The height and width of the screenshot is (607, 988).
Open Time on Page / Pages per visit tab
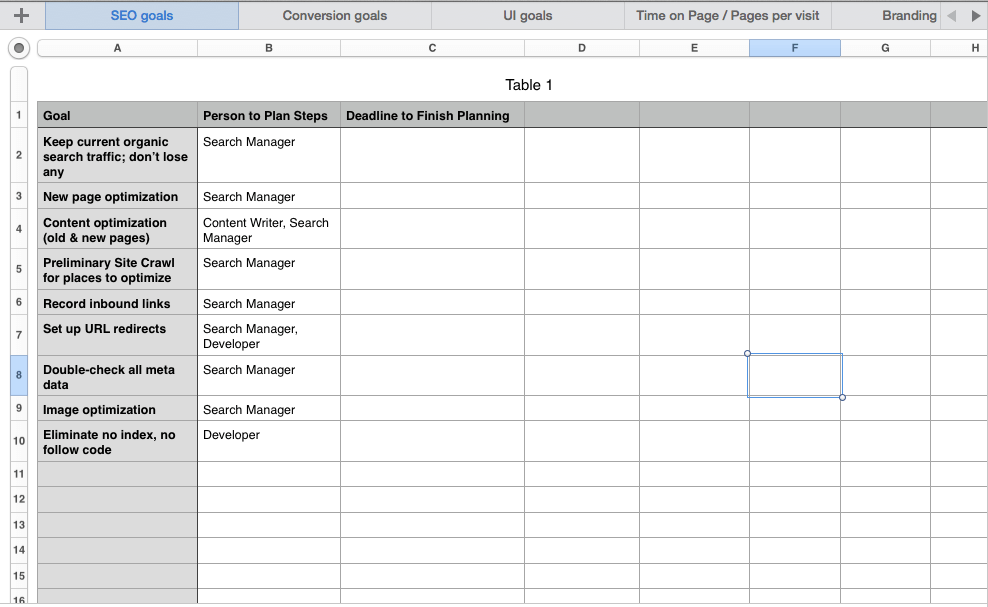pyautogui.click(x=728, y=16)
